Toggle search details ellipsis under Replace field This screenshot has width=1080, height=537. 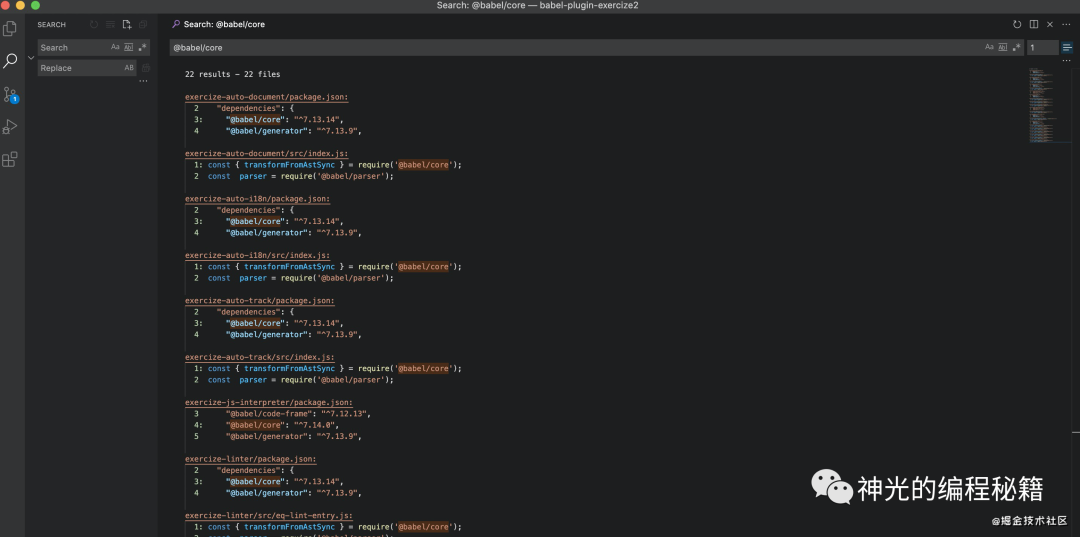click(x=143, y=81)
